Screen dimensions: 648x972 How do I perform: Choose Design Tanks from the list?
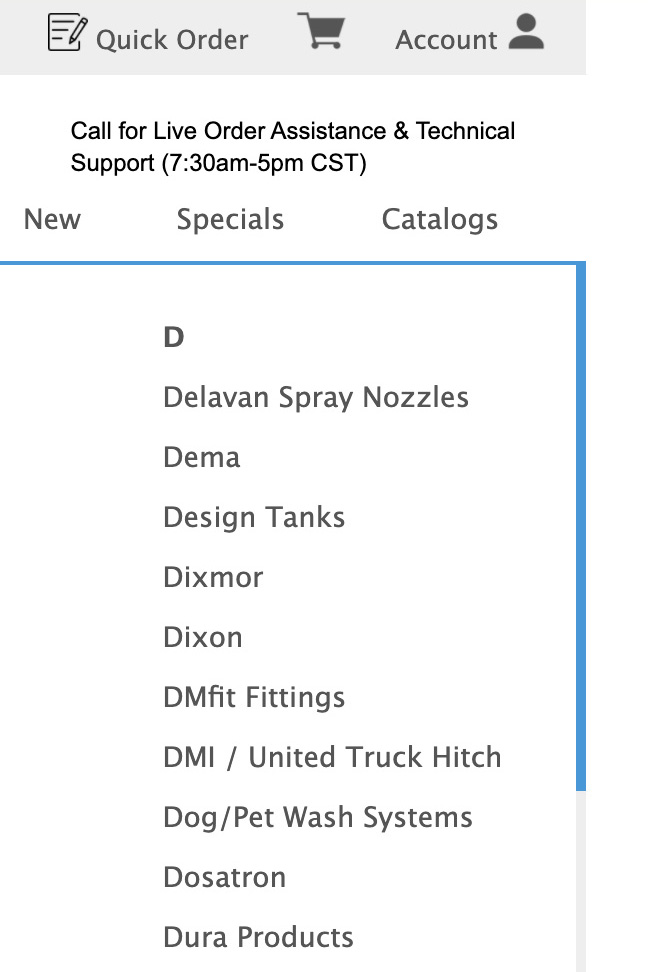(x=254, y=517)
